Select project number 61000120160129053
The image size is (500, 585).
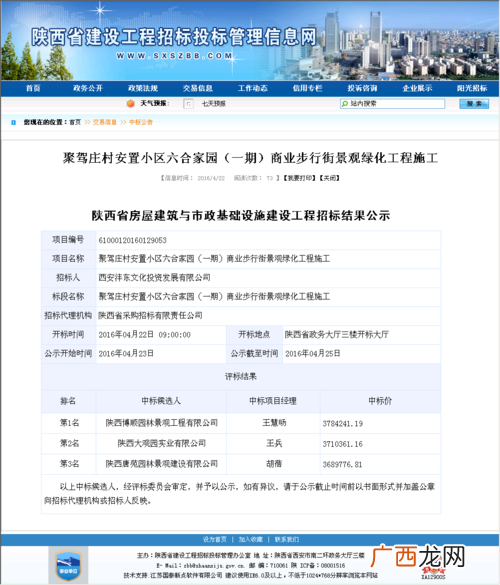(132, 240)
